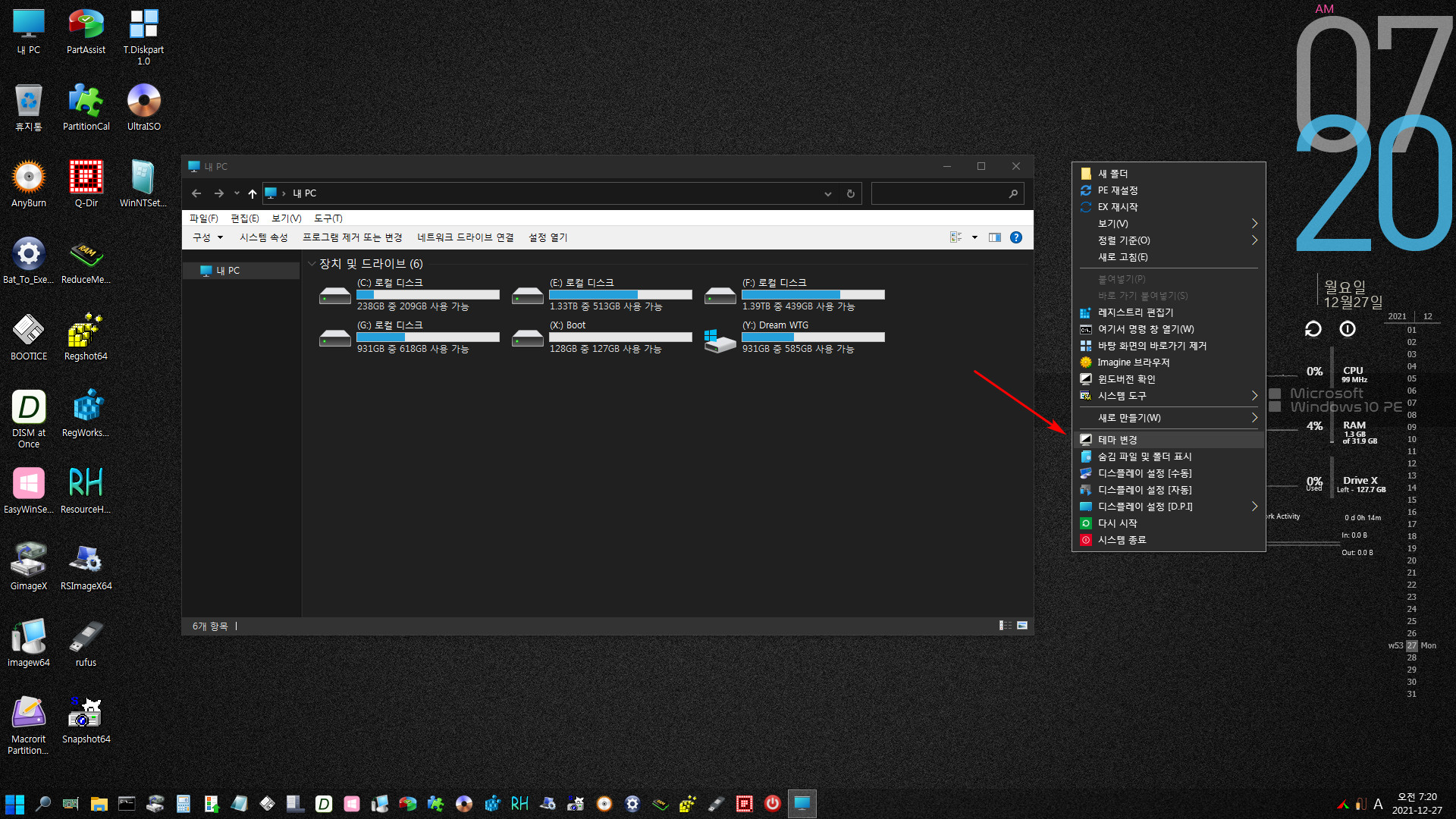Click 네트워크 드라이브 연결 button
Image resolution: width=1456 pixels, height=819 pixels.
click(x=466, y=237)
